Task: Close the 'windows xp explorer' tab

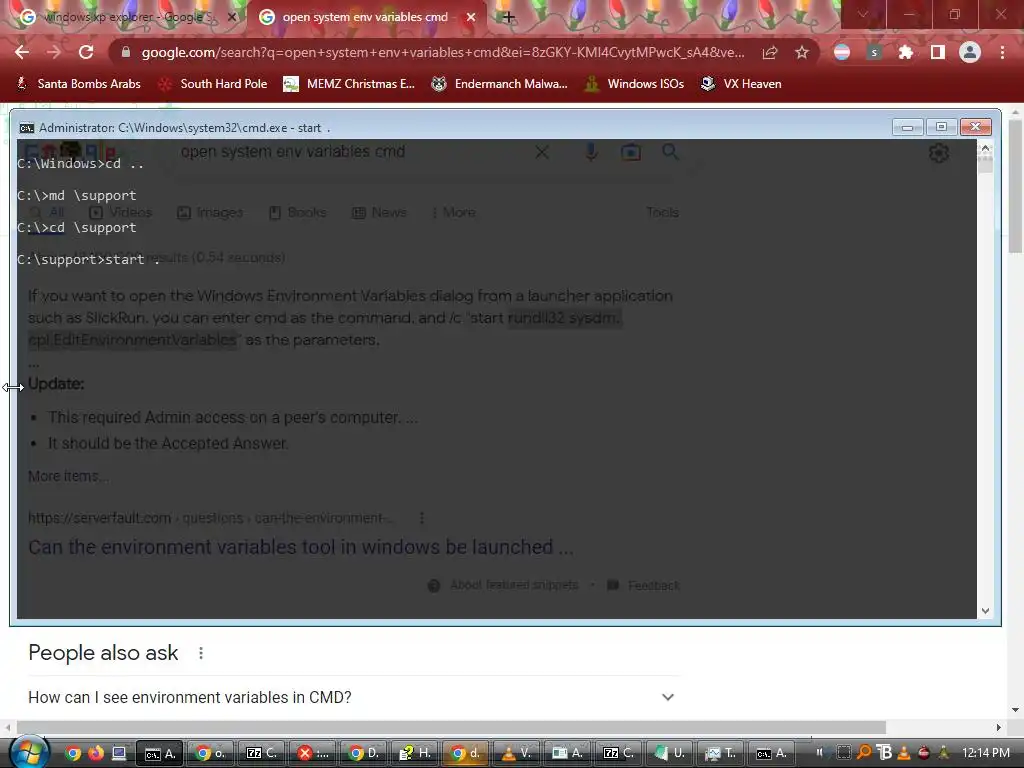Action: coord(231,17)
